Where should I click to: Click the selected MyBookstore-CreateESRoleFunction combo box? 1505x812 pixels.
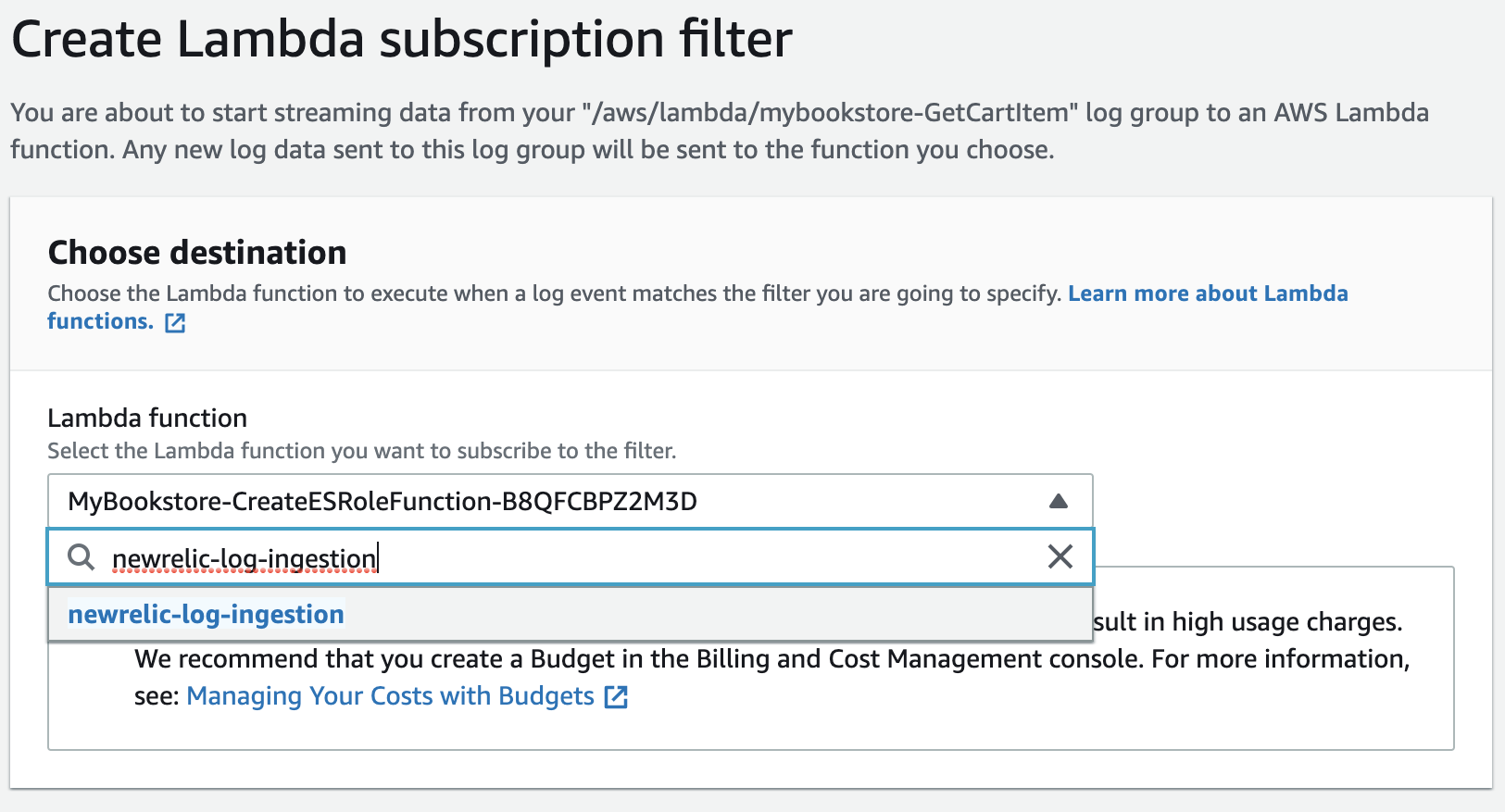(x=571, y=501)
